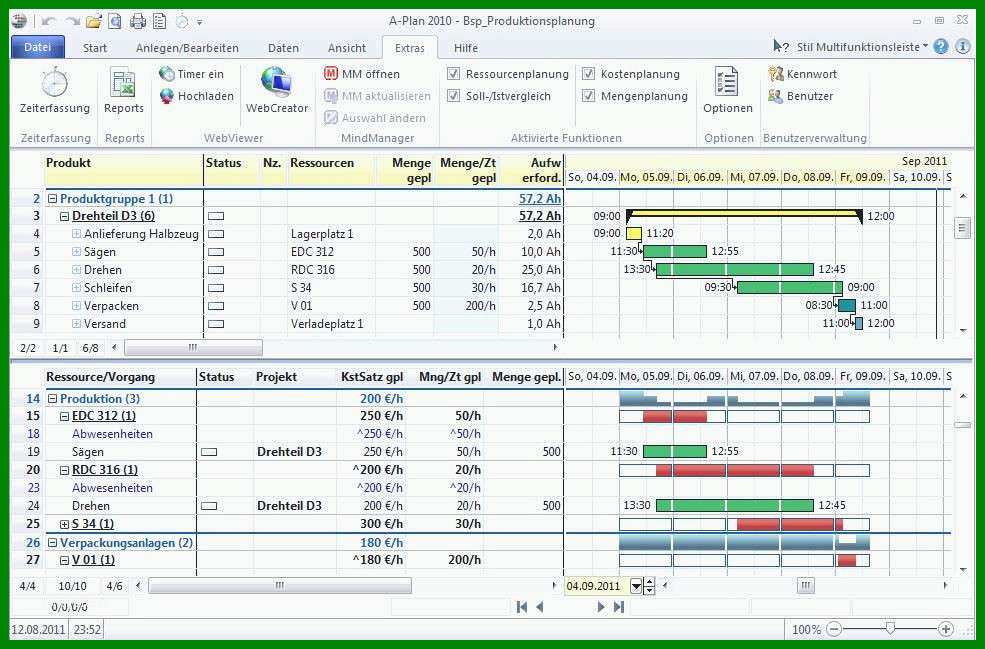985x649 pixels.
Task: Toggle the Kostenplanung checkbox
Action: (588, 74)
